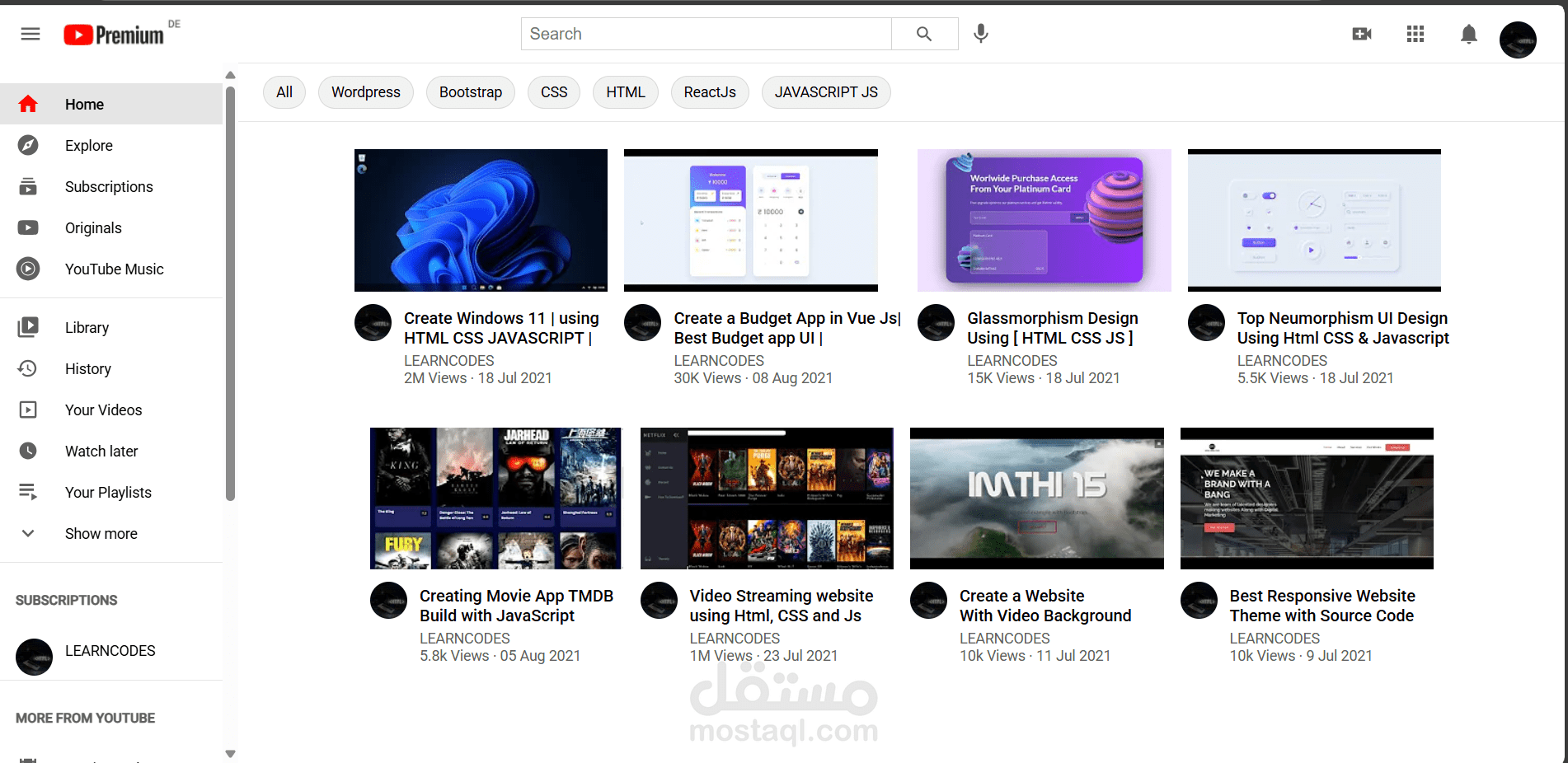This screenshot has height=763, width=1568.
Task: Click the Your Playlists icon
Action: pos(28,492)
